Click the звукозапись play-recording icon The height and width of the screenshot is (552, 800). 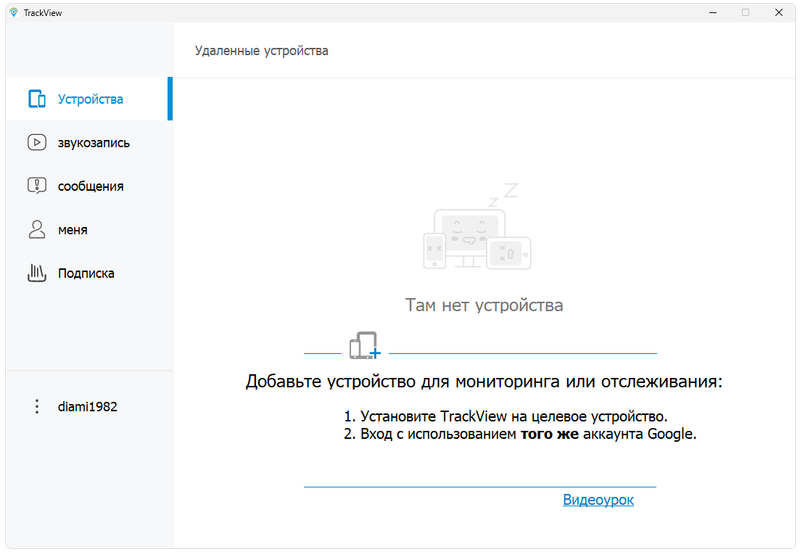[37, 142]
